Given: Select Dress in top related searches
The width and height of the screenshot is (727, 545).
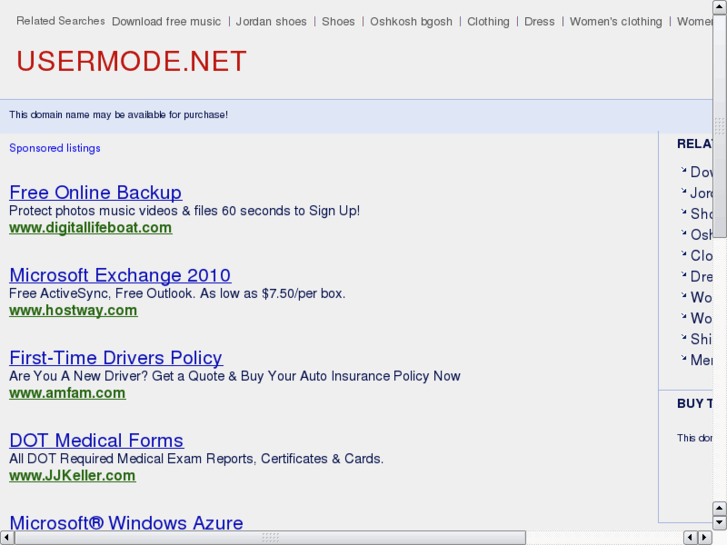Looking at the screenshot, I should [x=539, y=22].
